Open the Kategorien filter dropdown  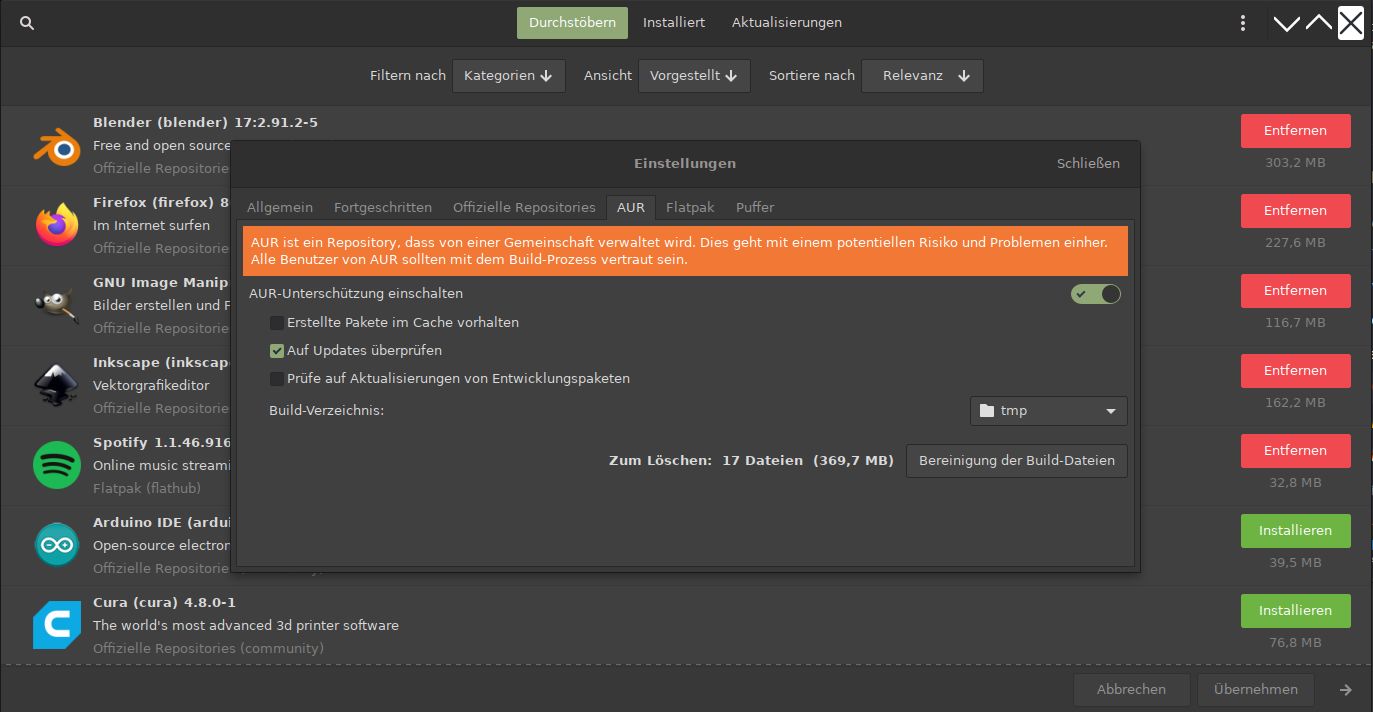pos(509,76)
